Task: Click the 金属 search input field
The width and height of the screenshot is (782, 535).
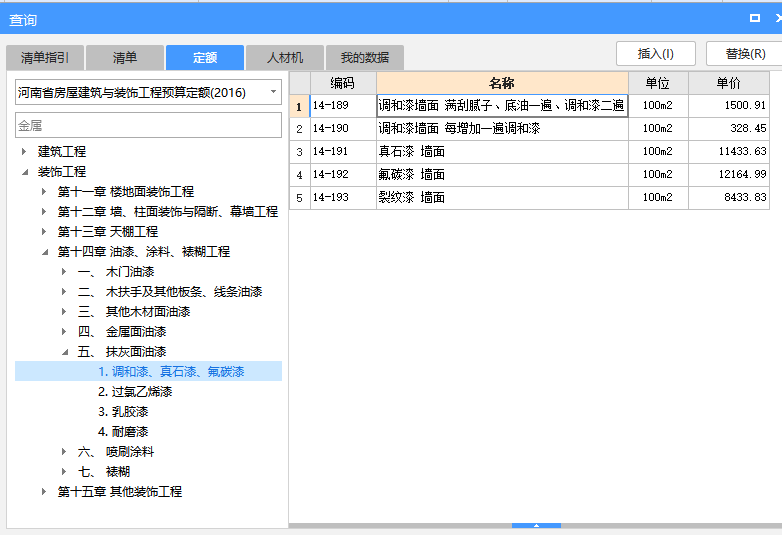Action: pos(148,125)
